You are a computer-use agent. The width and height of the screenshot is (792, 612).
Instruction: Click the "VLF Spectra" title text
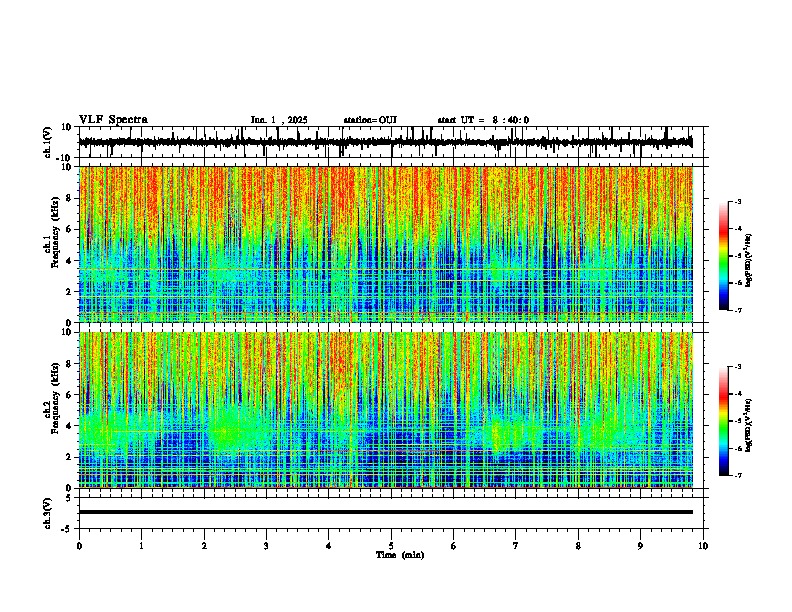113,120
